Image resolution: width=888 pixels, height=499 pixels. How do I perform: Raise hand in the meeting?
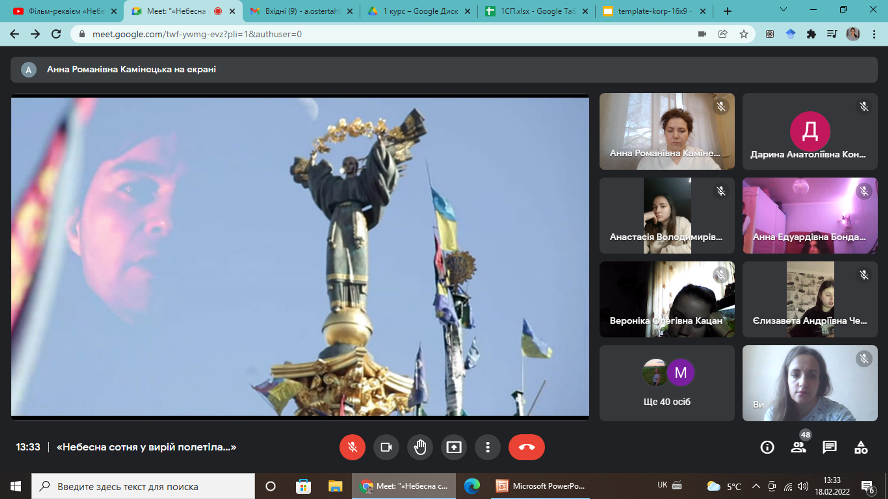tap(420, 447)
